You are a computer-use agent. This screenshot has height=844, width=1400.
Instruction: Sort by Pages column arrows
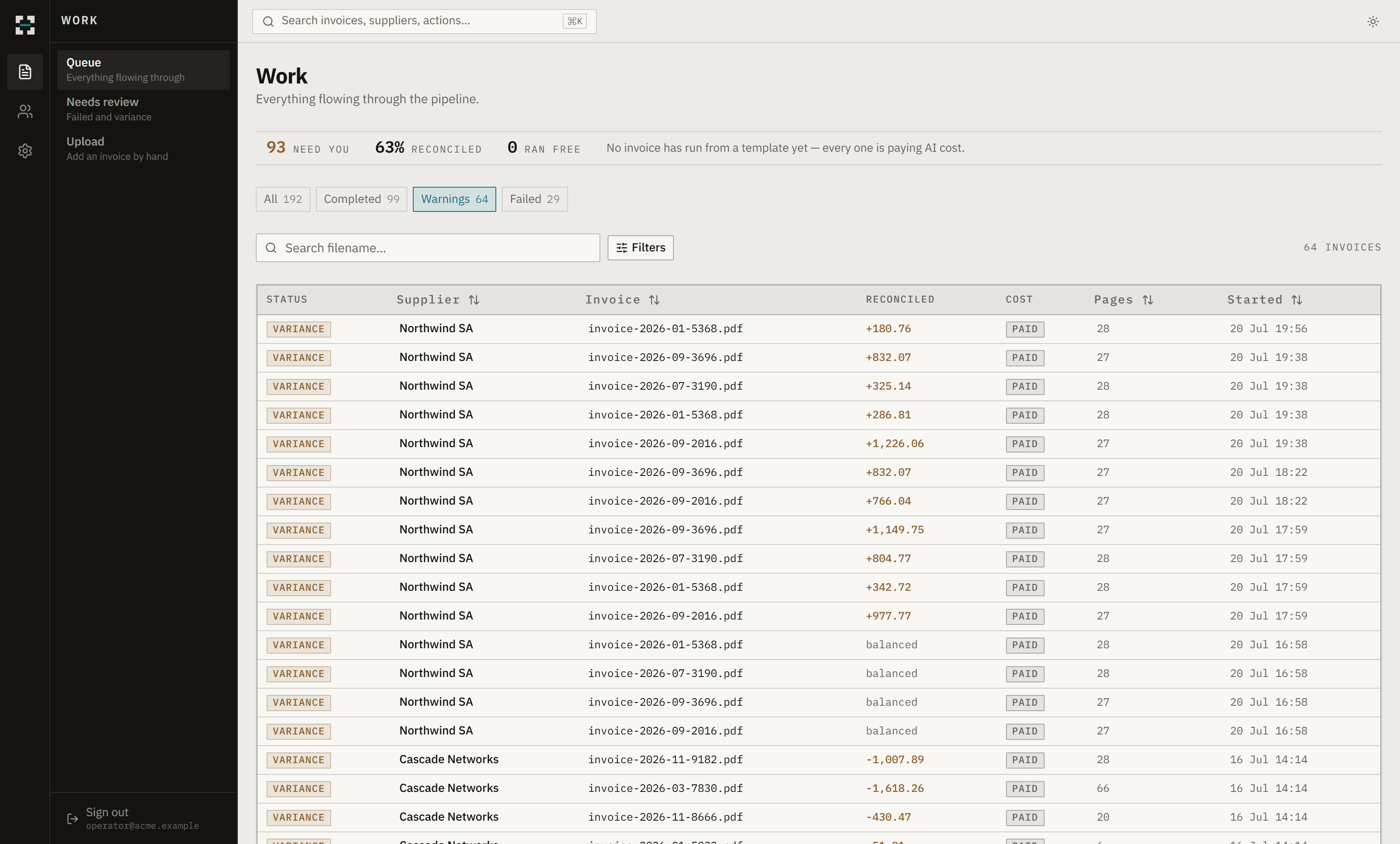pyautogui.click(x=1148, y=299)
